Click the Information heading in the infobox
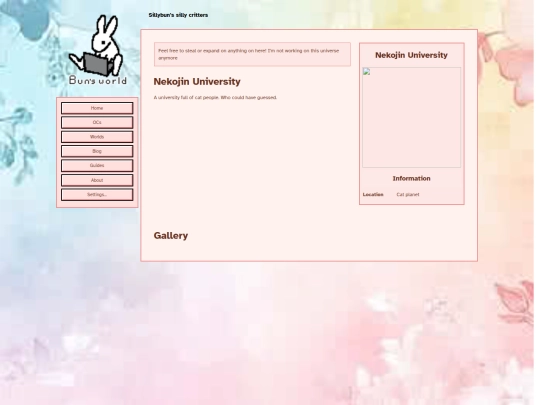The image size is (540, 405). click(x=411, y=178)
